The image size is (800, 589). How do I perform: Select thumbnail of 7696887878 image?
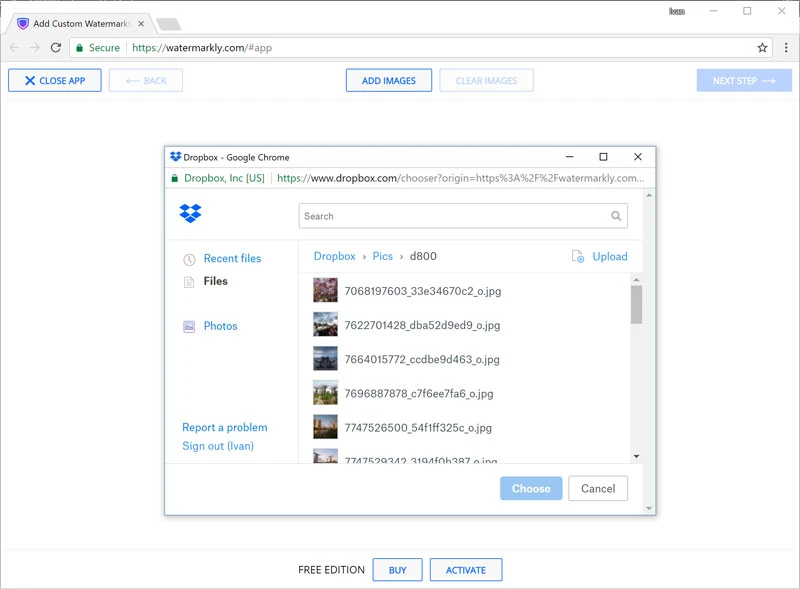click(325, 393)
